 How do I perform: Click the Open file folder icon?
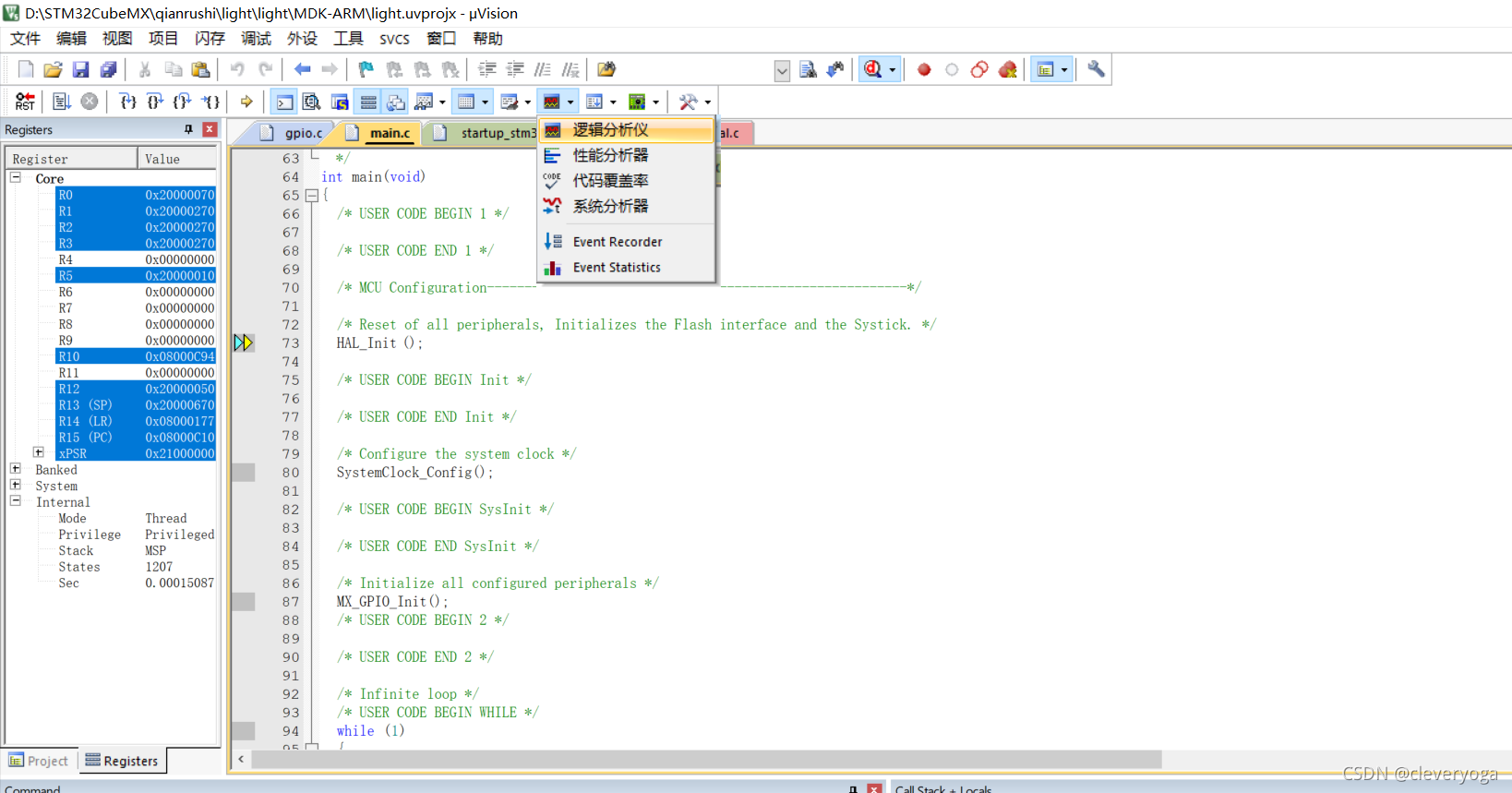coord(54,69)
